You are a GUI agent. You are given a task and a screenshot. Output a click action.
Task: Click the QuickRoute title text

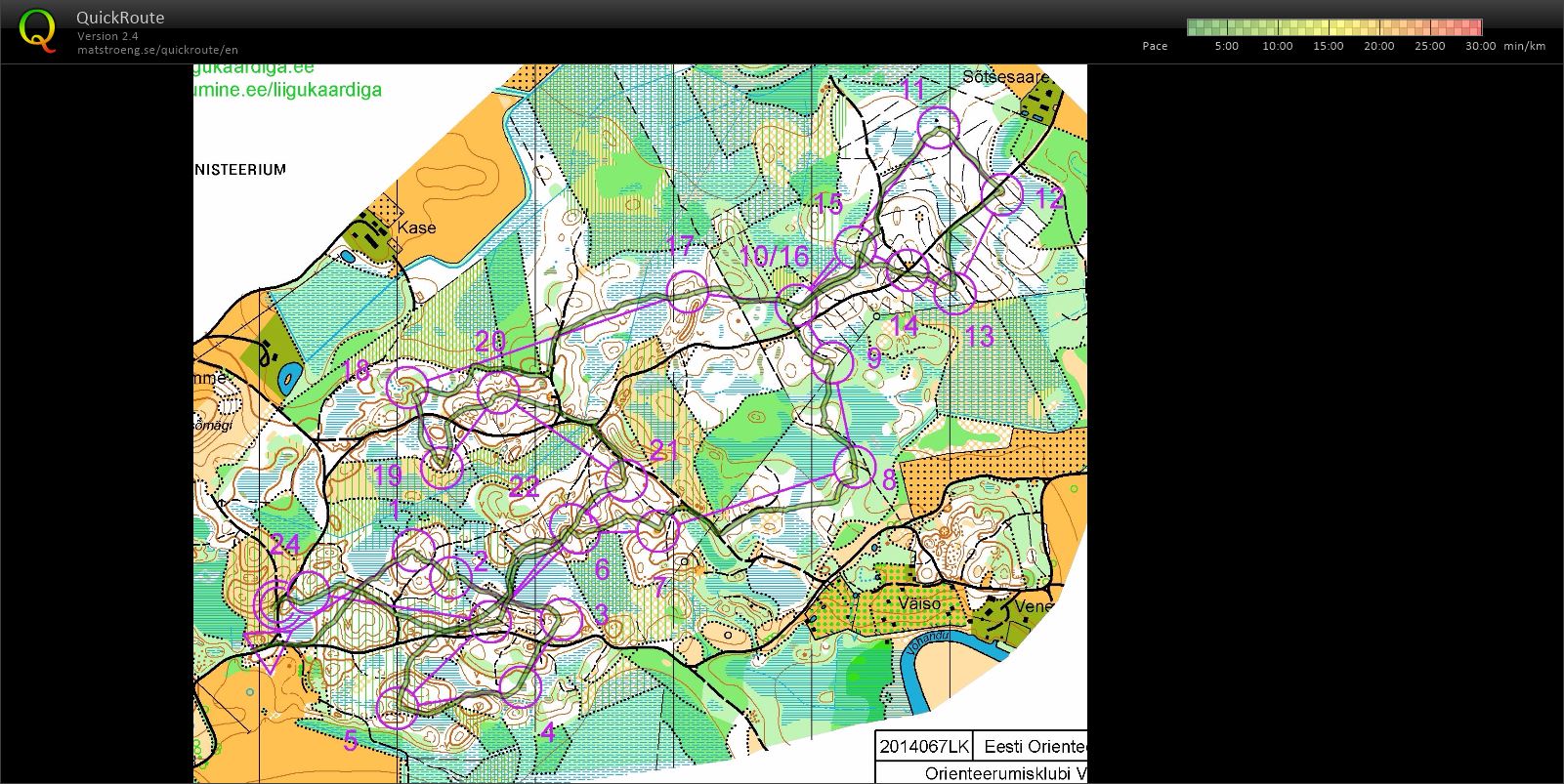click(120, 18)
